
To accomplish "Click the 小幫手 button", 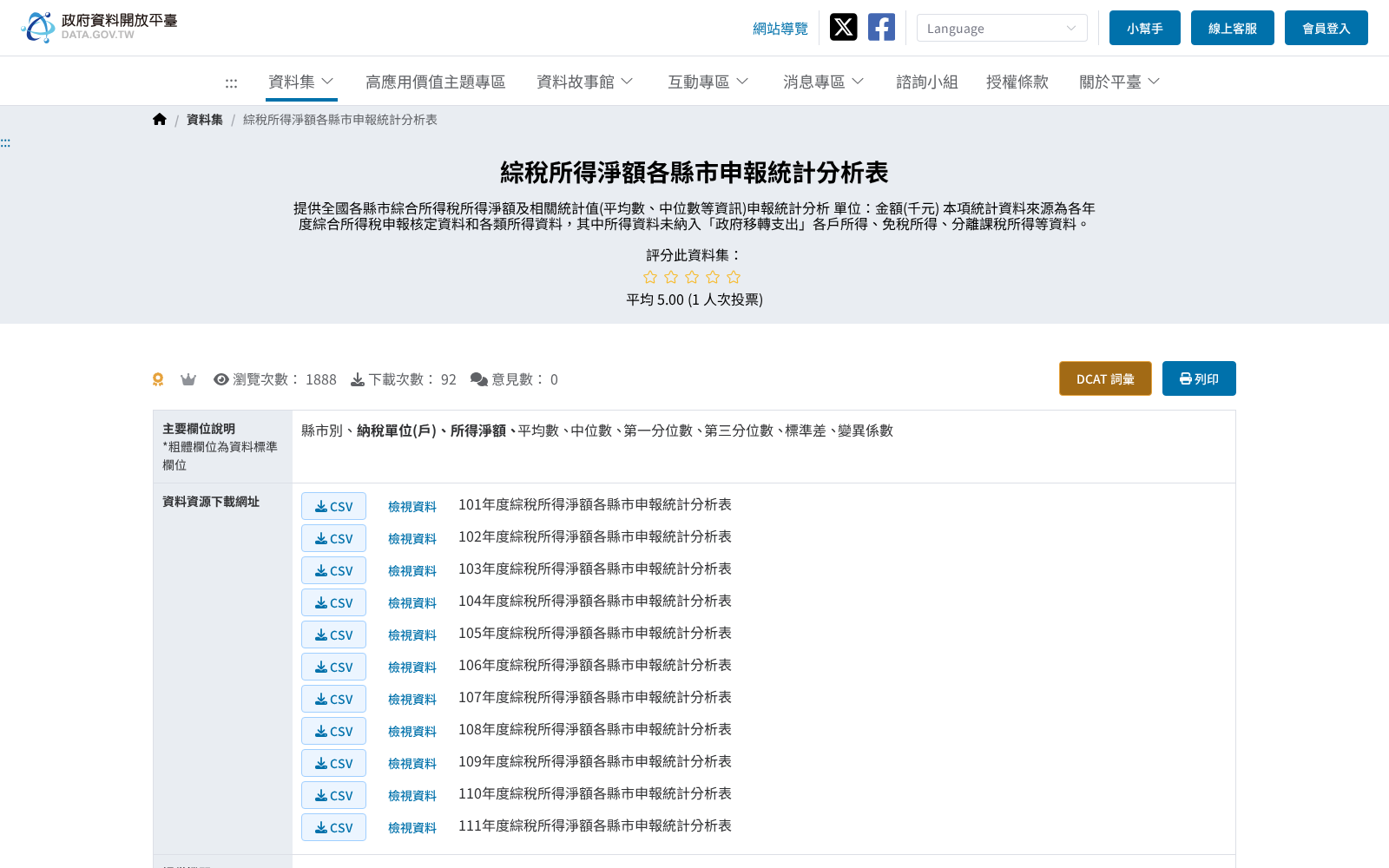I will pos(1145,28).
